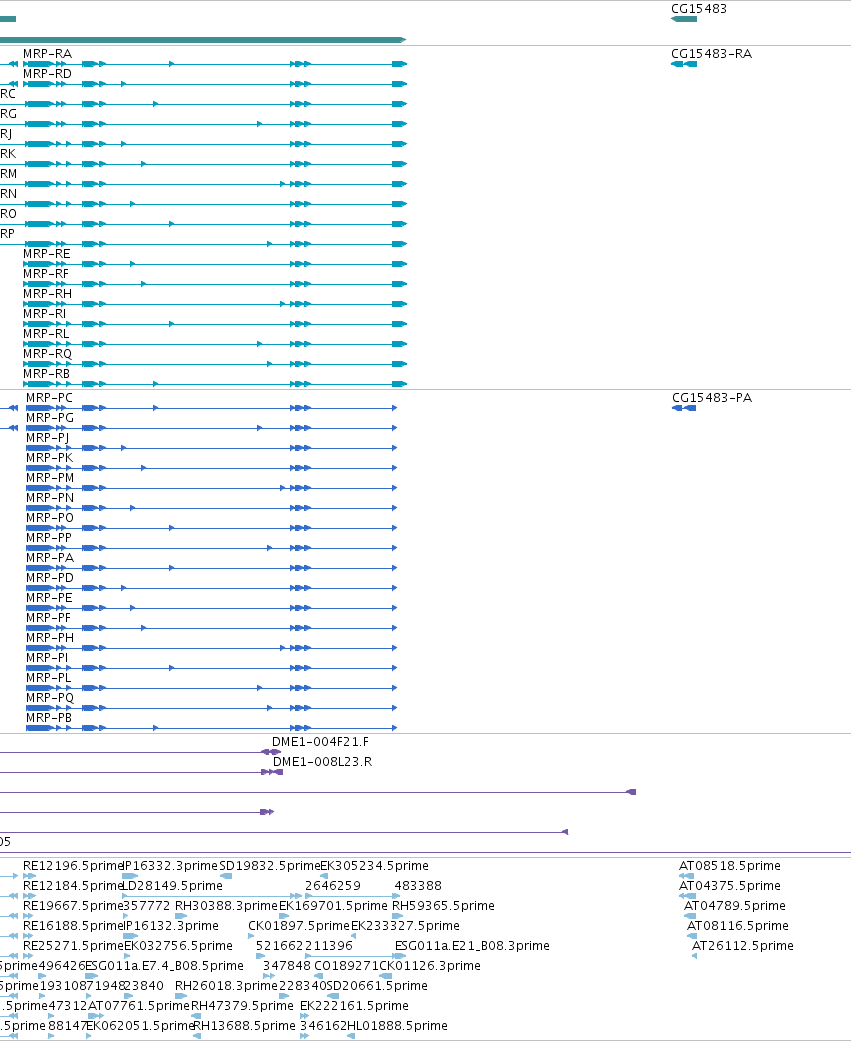Open EST ESG011a.E21_B08.3prime
Image resolution: width=851 pixels, height=1041 pixels.
[x=472, y=945]
